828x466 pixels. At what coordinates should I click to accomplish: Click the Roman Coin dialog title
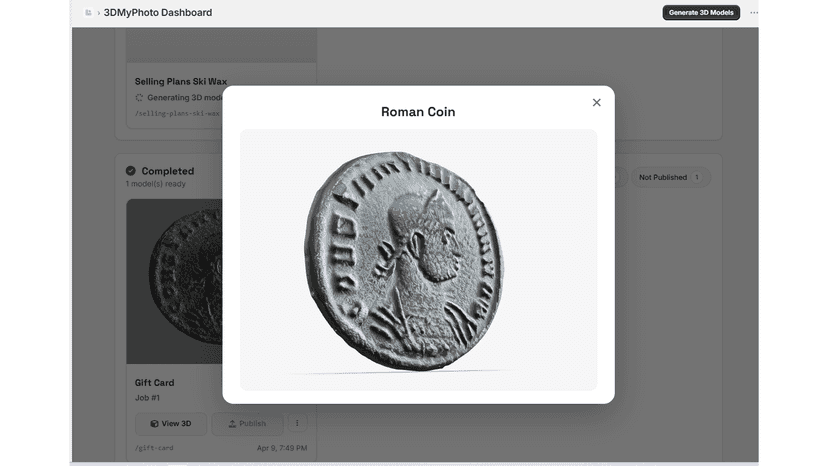point(418,112)
